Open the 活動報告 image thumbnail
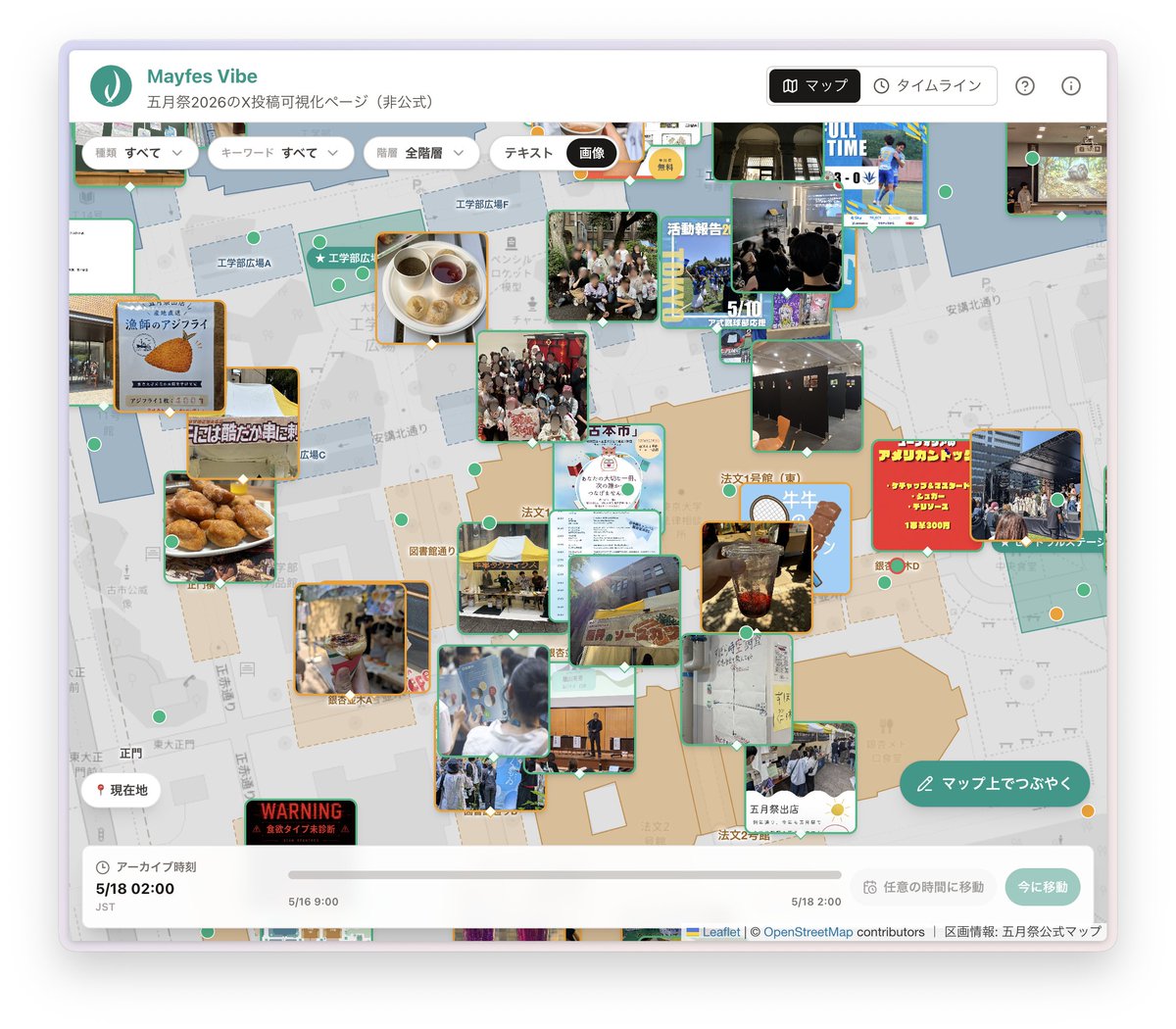The image size is (1176, 1029). tap(696, 272)
